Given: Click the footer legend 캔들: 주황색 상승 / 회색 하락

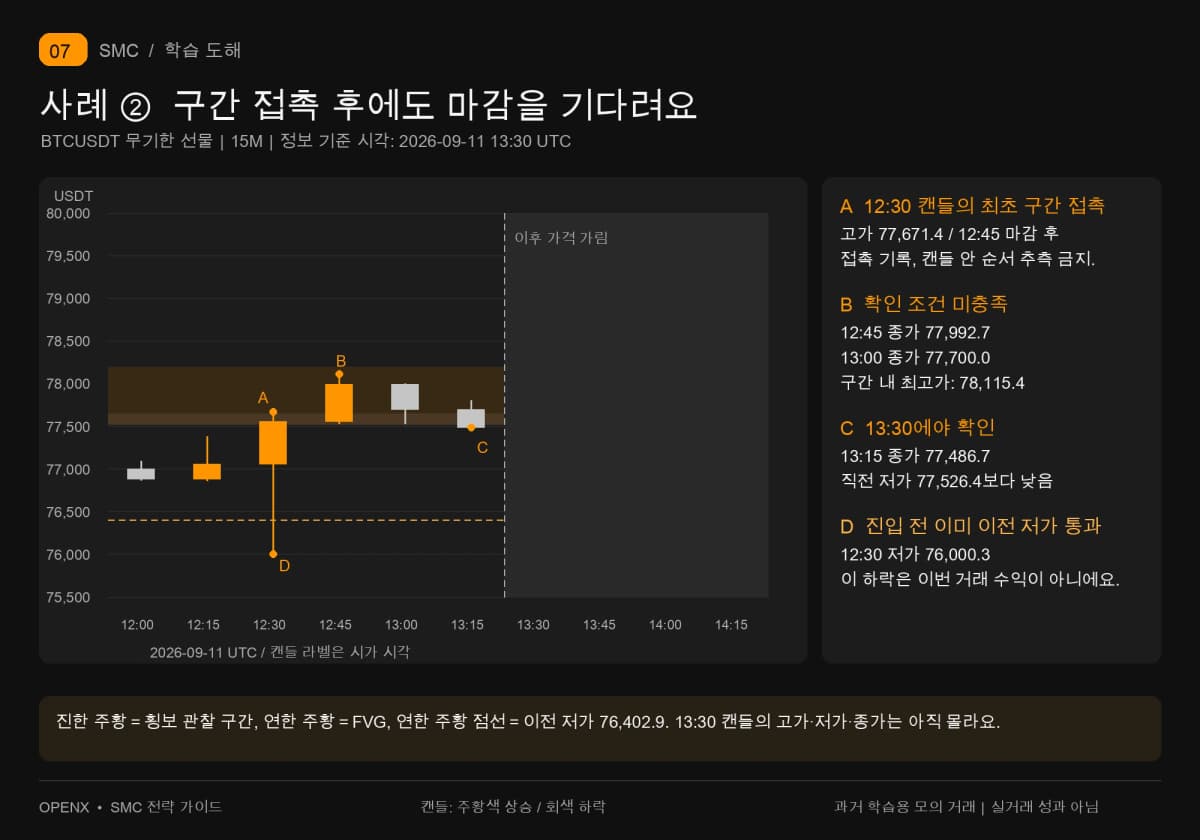Looking at the screenshot, I should (513, 807).
